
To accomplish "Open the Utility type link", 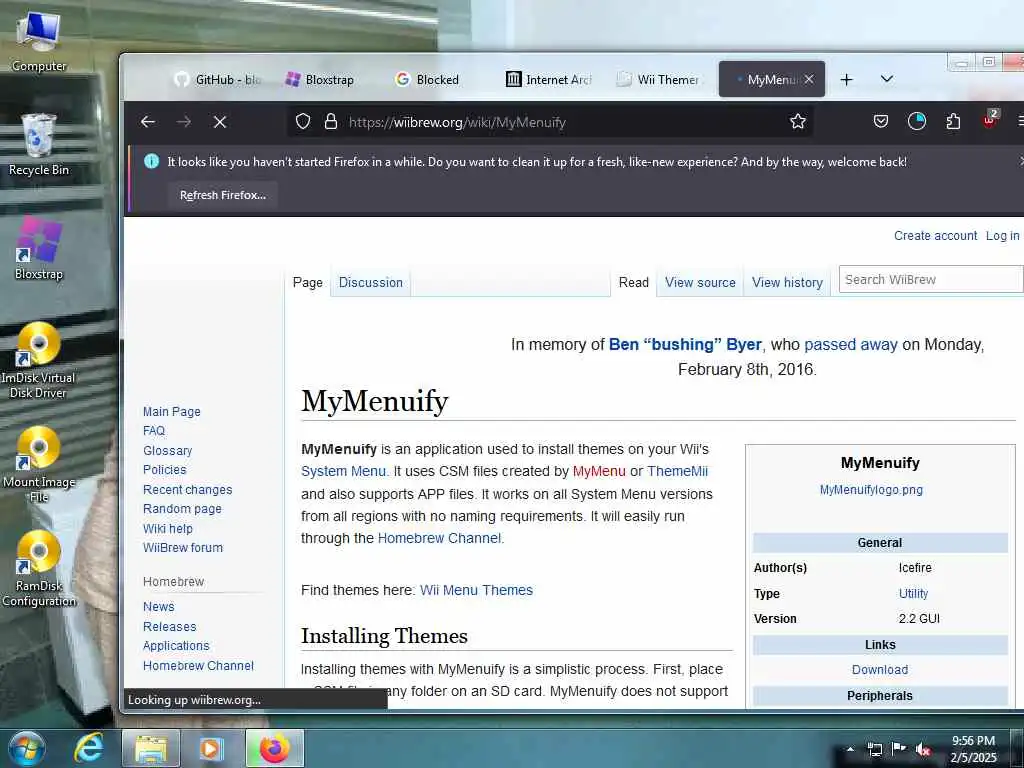I will point(913,593).
